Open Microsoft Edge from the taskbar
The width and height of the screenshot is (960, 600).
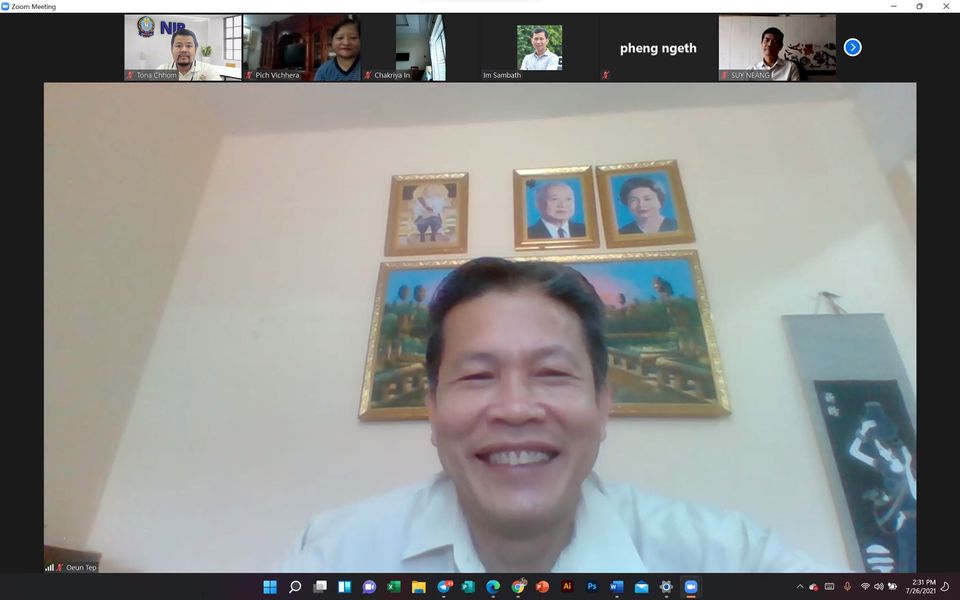(x=493, y=587)
